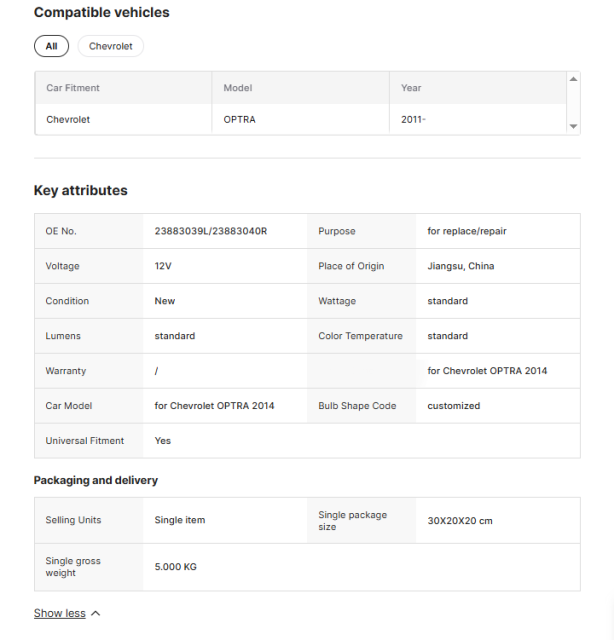This screenshot has width=614, height=640.
Task: Click the Bulb Shape Code customized value
Action: pos(454,406)
